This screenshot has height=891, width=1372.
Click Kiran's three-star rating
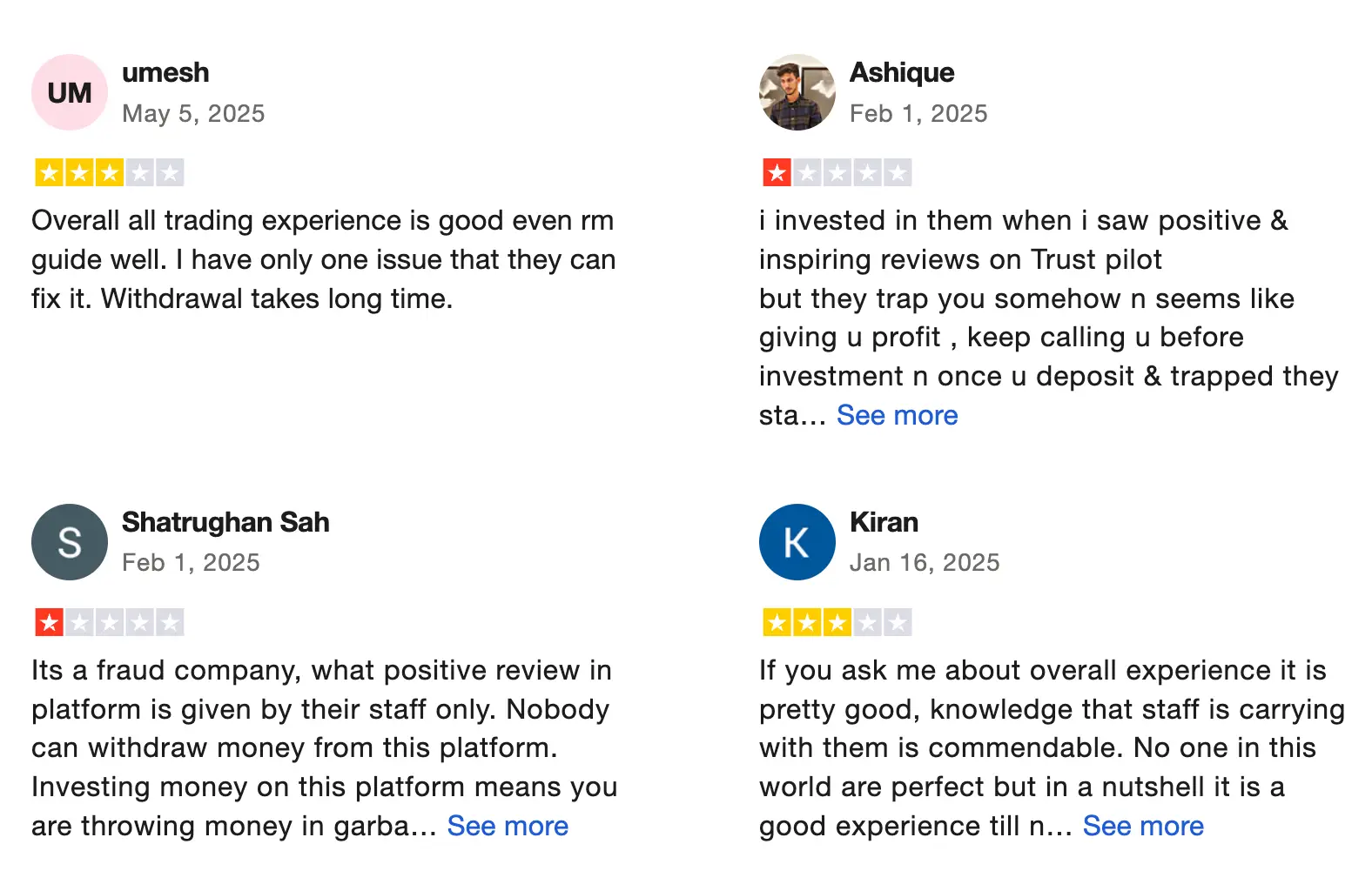837,623
